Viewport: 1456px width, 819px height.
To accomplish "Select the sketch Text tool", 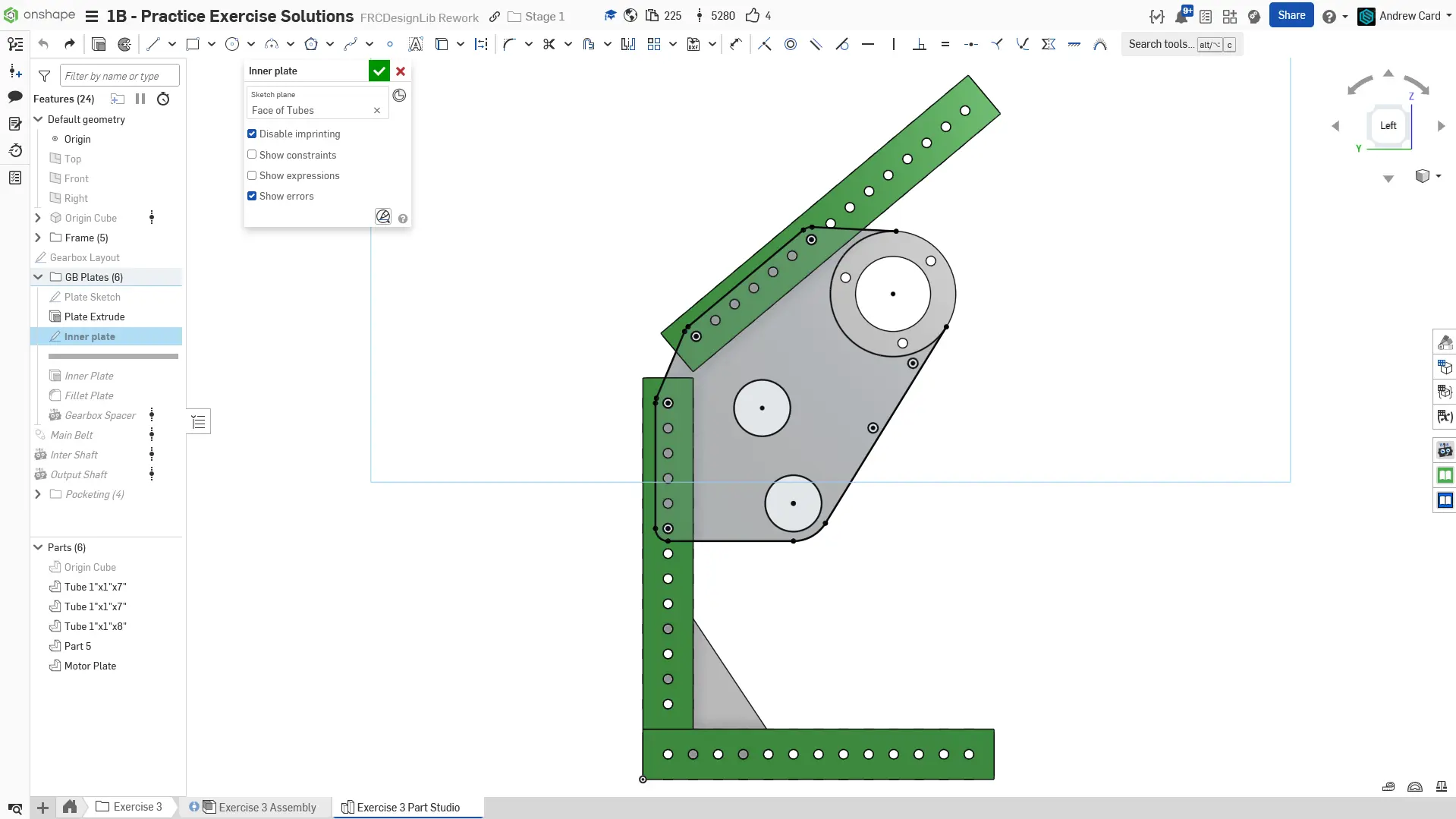I will pos(415,44).
